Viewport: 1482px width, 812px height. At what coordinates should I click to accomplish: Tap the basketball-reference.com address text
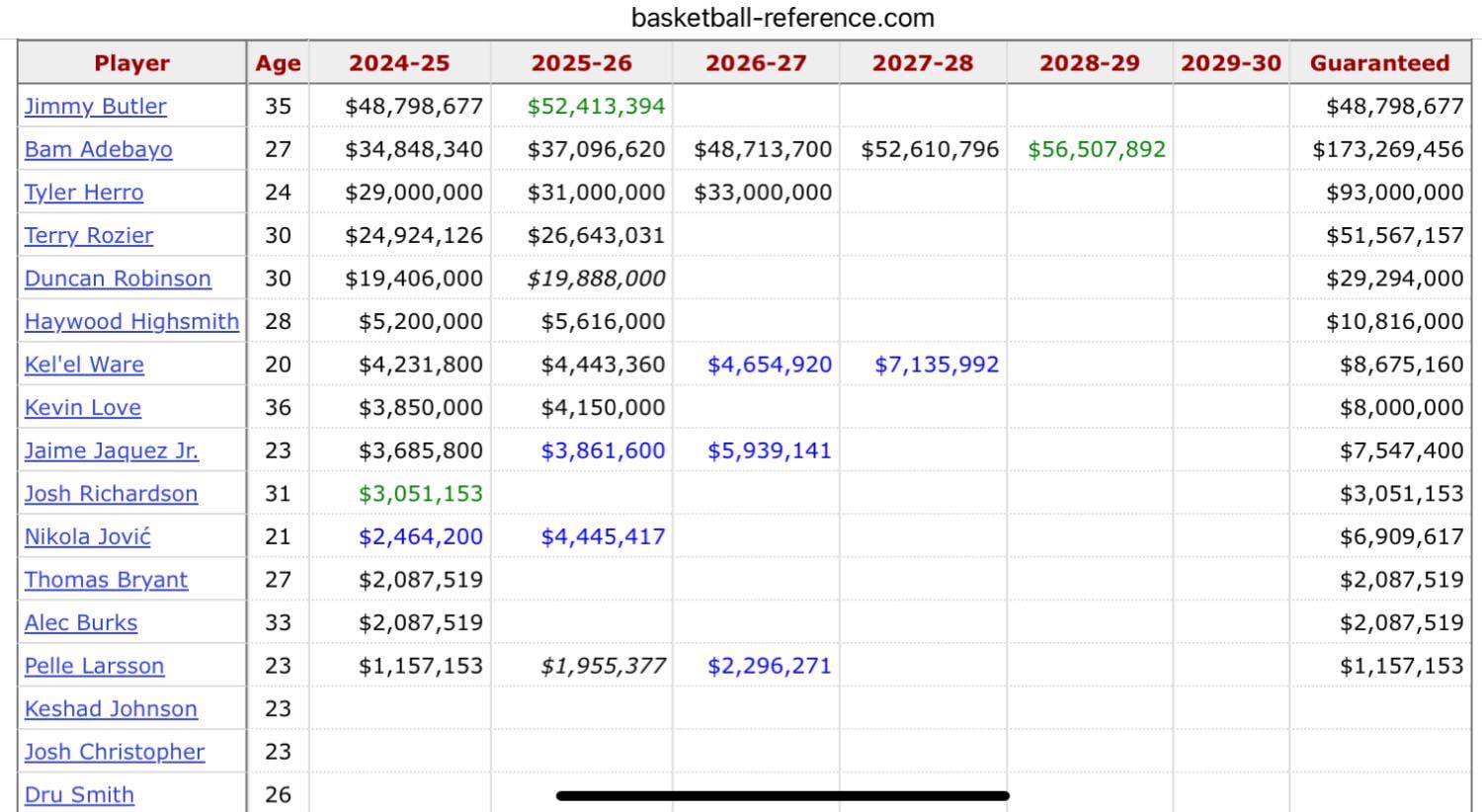click(x=782, y=18)
